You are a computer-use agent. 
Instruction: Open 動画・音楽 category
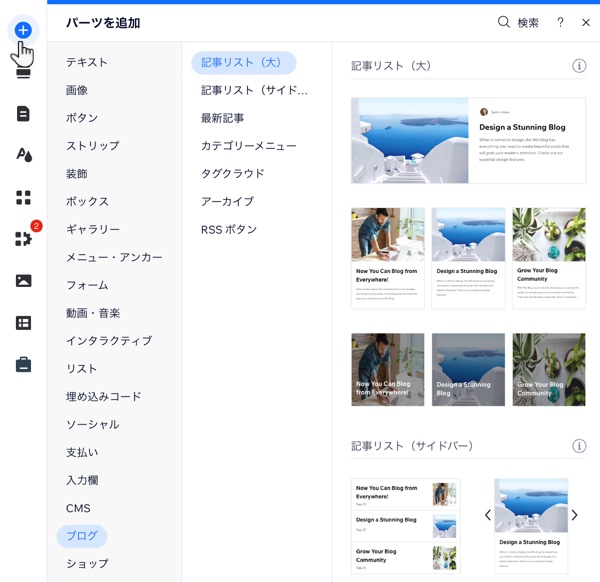coord(93,313)
